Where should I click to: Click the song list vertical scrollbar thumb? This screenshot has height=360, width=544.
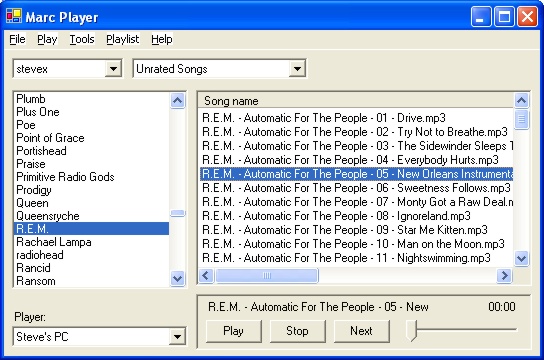click(x=521, y=119)
